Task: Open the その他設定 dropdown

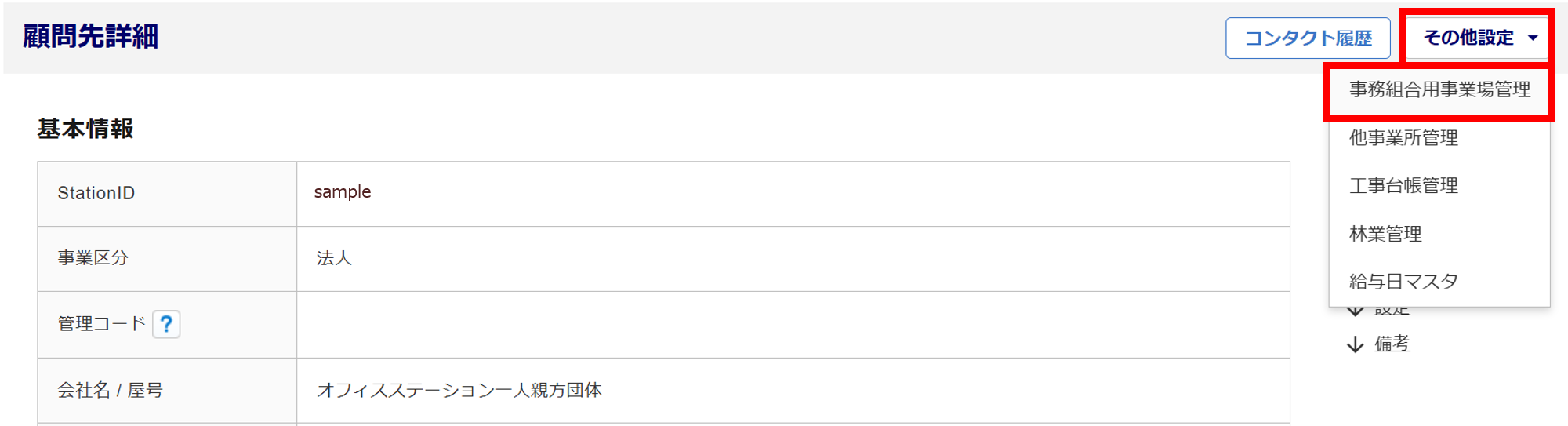Action: coord(1476,38)
